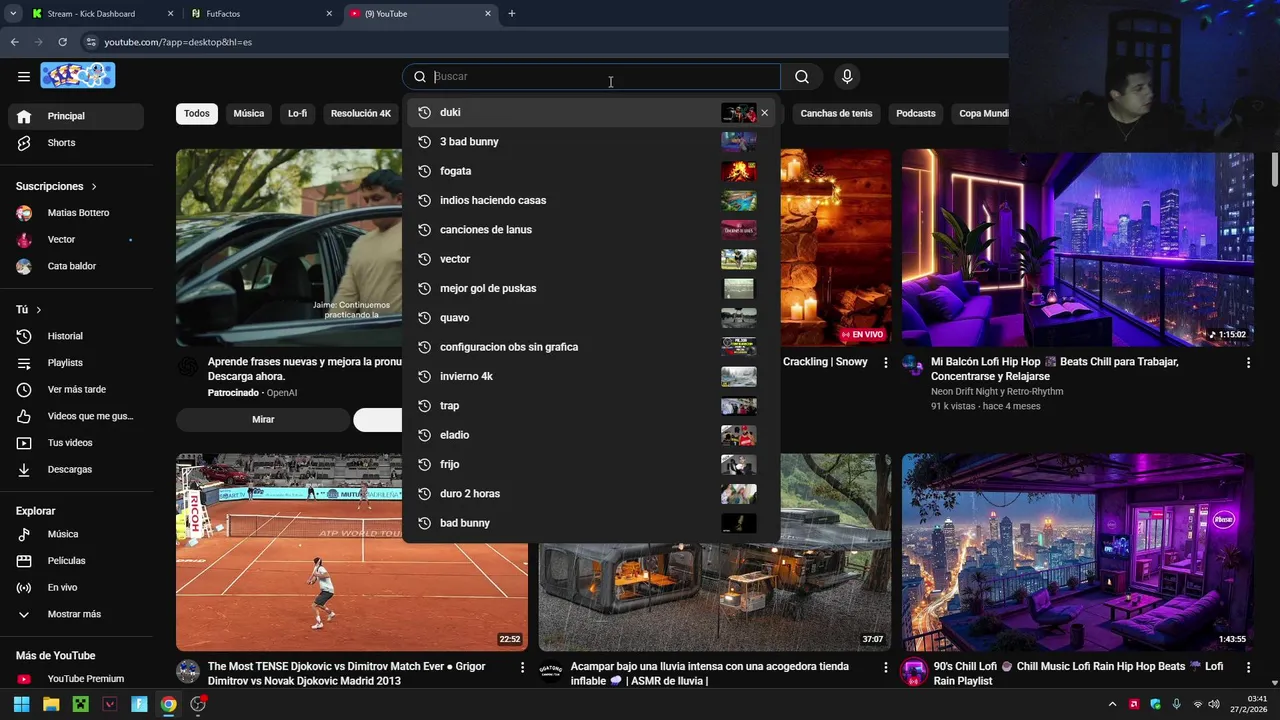The width and height of the screenshot is (1280, 720).
Task: Focus the Buscar search input
Action: point(604,77)
